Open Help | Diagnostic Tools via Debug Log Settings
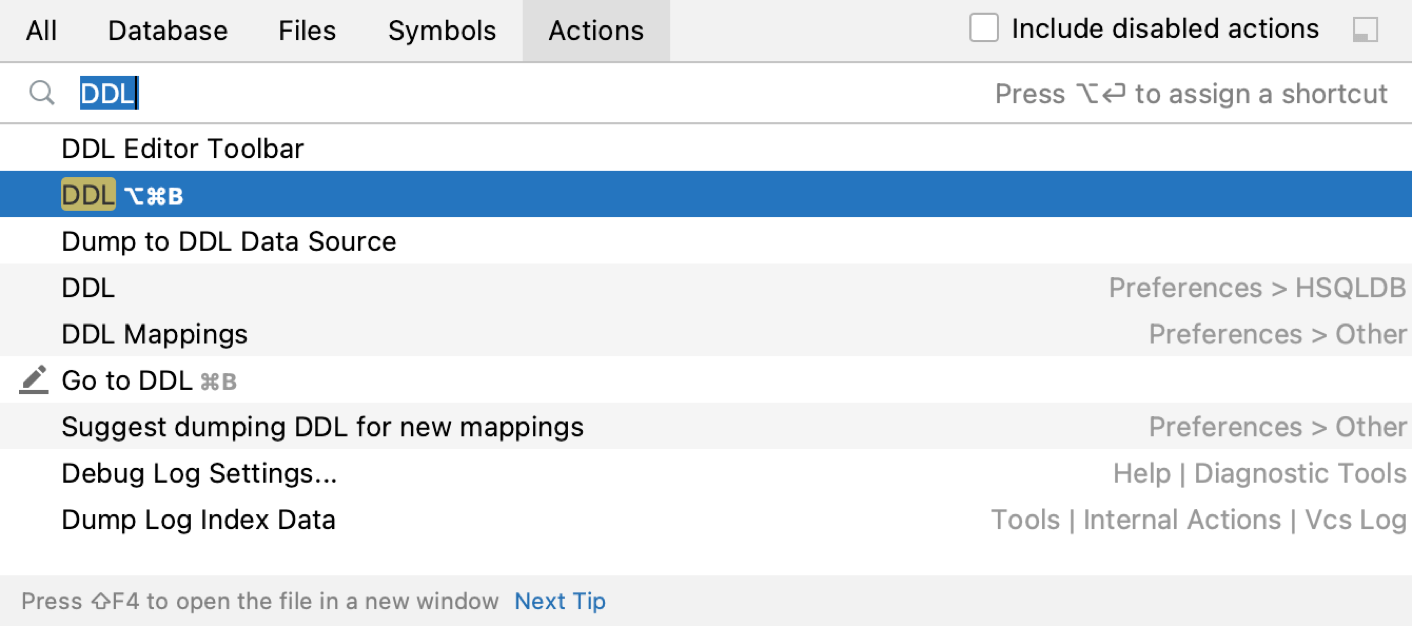The height and width of the screenshot is (626, 1412). click(x=1259, y=472)
